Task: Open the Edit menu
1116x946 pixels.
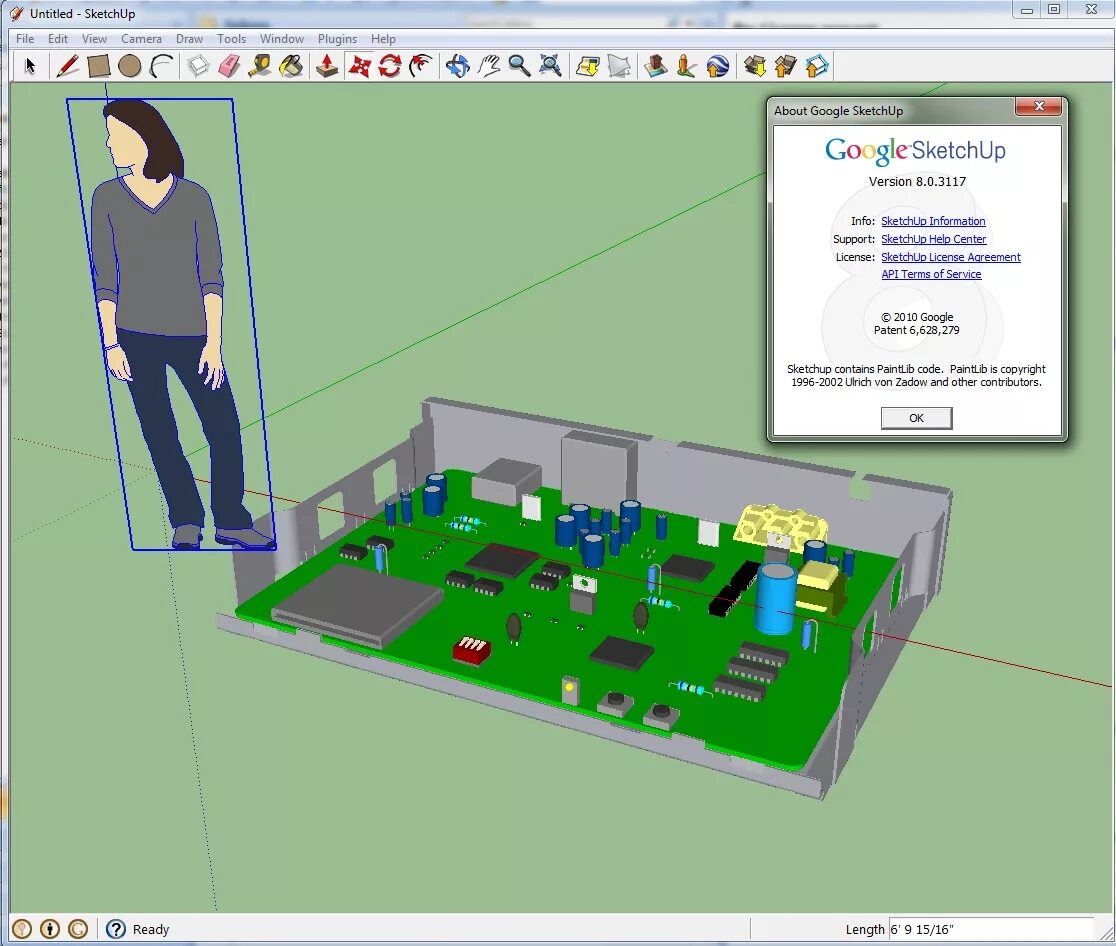Action: pos(58,38)
